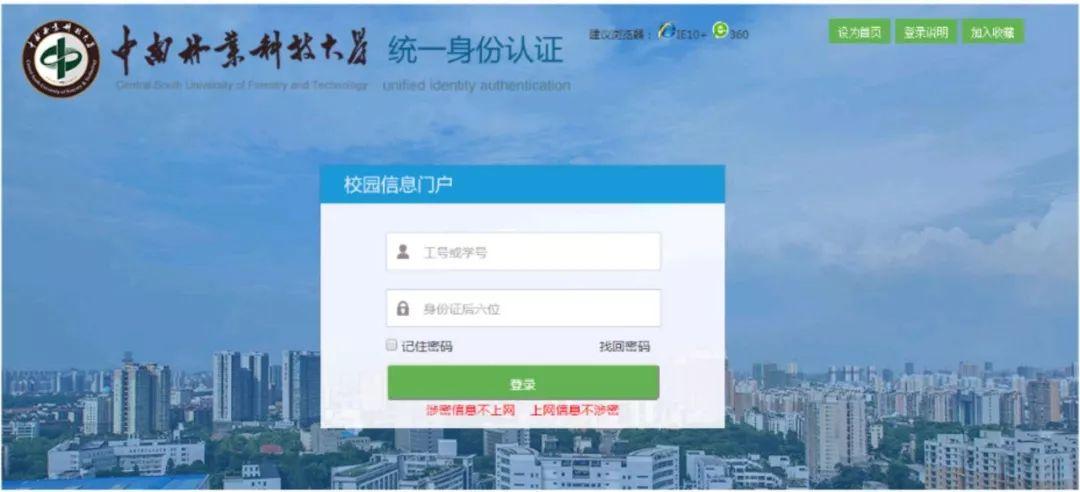Screen dimensions: 1080x492
Task: Click the calligraphy university name banner
Action: tap(240, 50)
